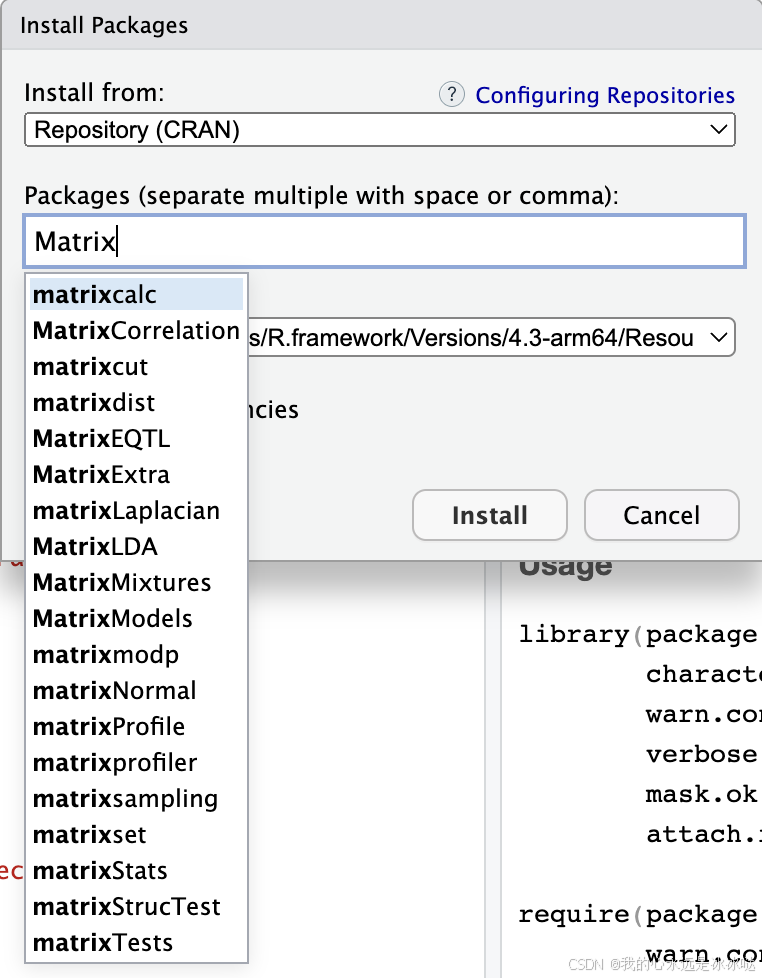Select matrixTests from the suggestions
The height and width of the screenshot is (978, 762).
[137, 943]
